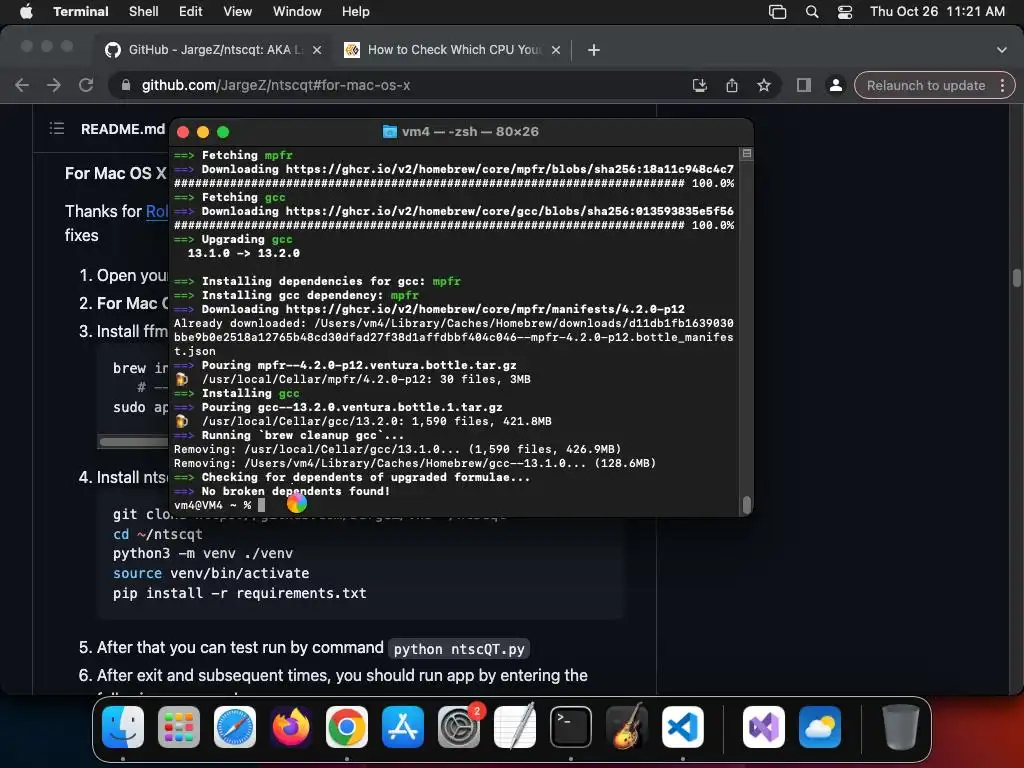Open the Help menu
1024x768 pixels.
(356, 11)
